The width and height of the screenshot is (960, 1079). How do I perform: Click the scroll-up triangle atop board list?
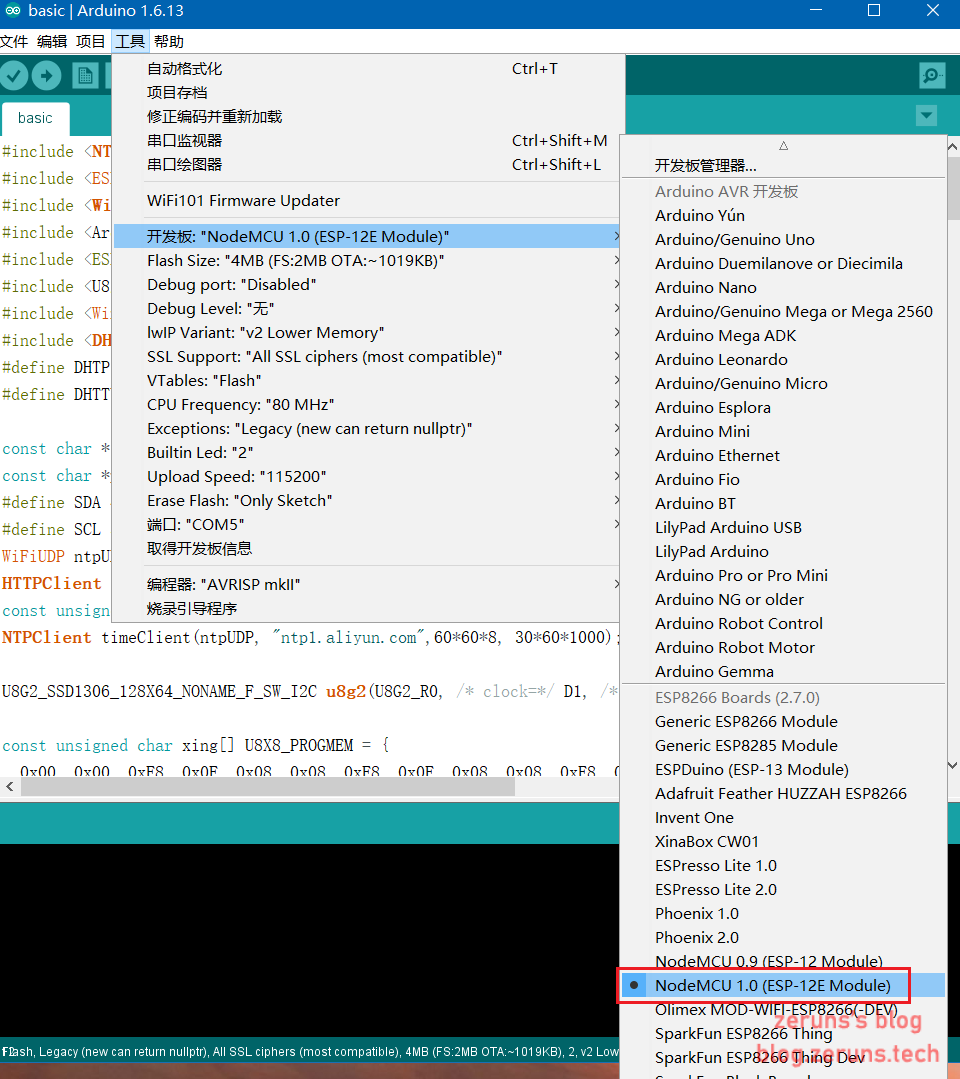pos(783,145)
